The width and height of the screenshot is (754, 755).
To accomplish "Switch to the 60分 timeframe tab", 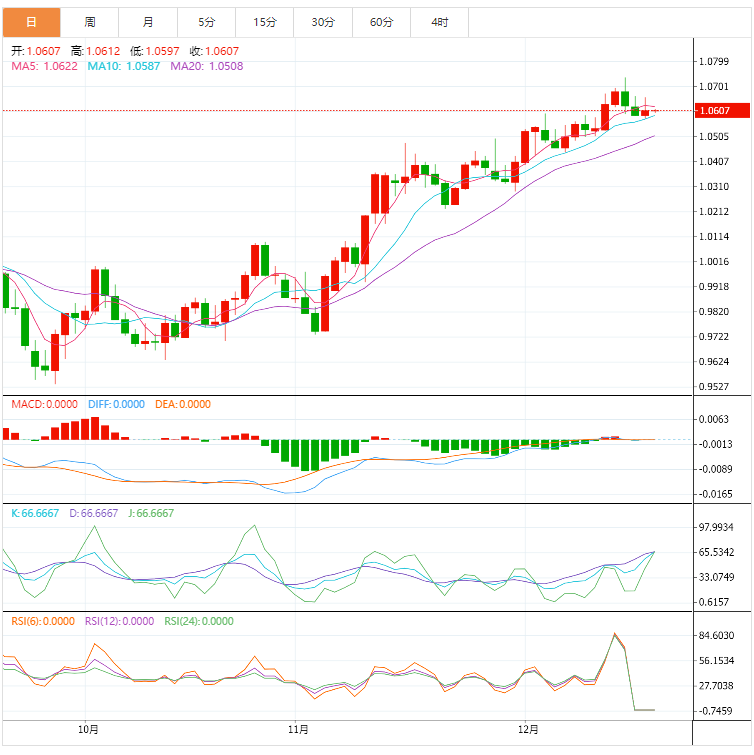I will [381, 22].
